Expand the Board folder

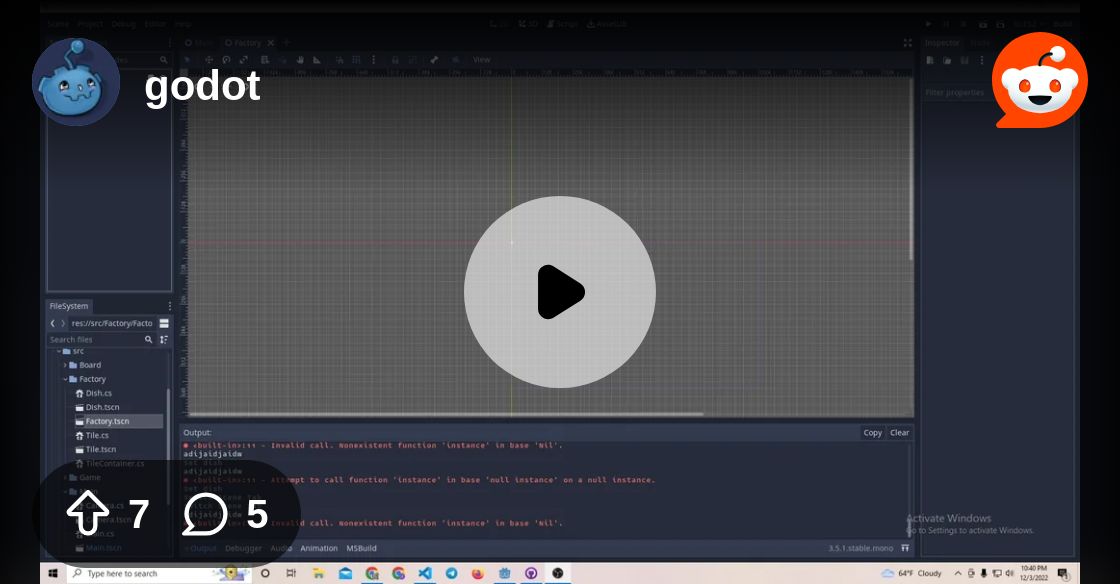pyautogui.click(x=65, y=365)
